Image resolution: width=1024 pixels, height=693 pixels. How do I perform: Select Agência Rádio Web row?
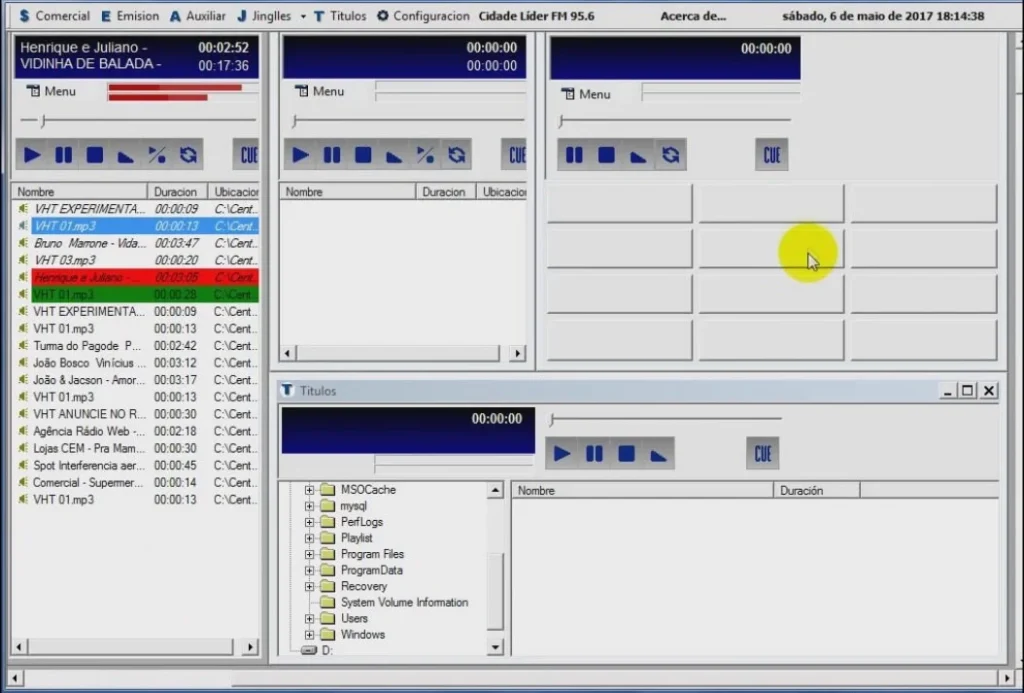(x=136, y=431)
